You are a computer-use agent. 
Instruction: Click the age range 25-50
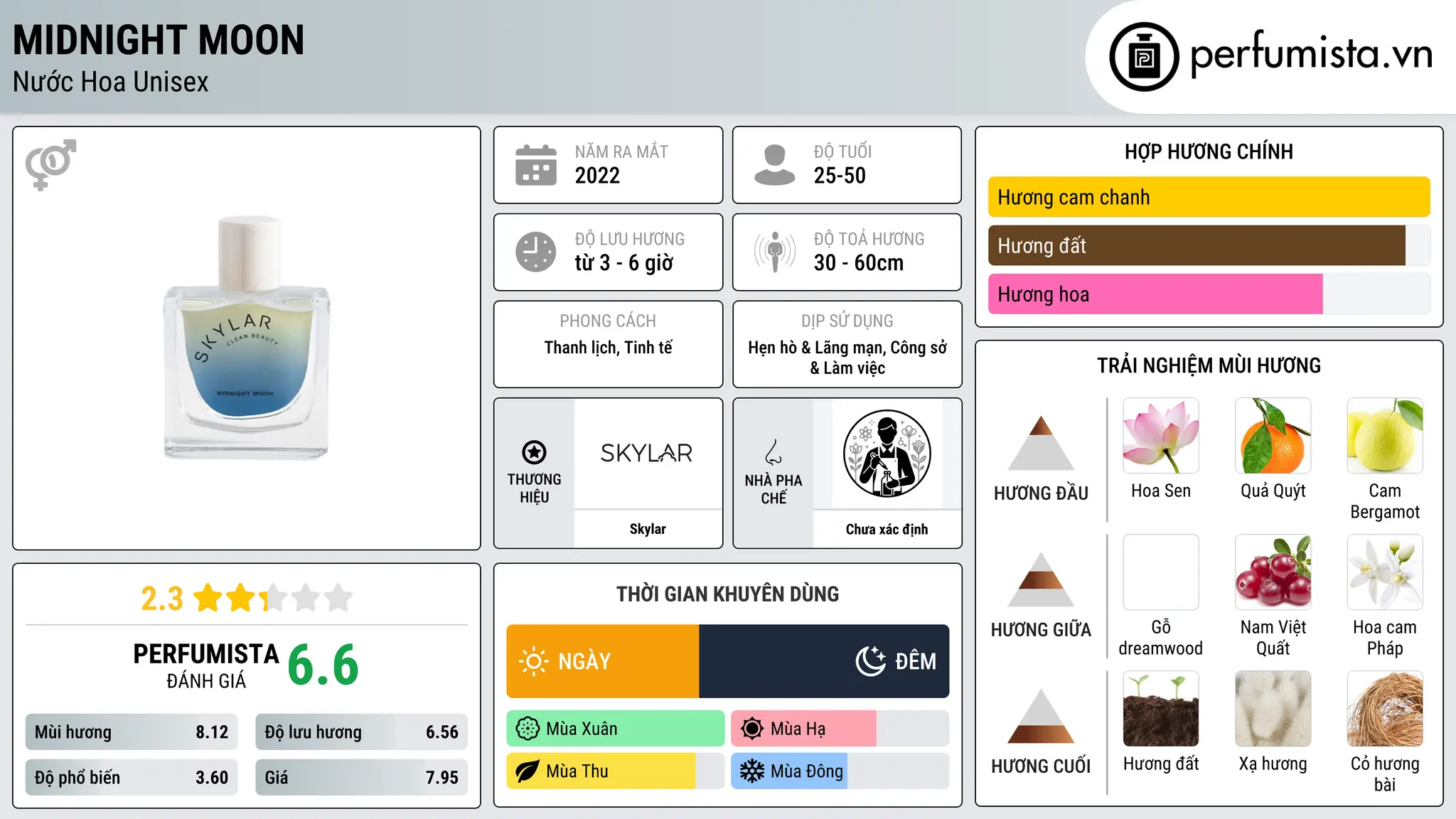click(840, 176)
